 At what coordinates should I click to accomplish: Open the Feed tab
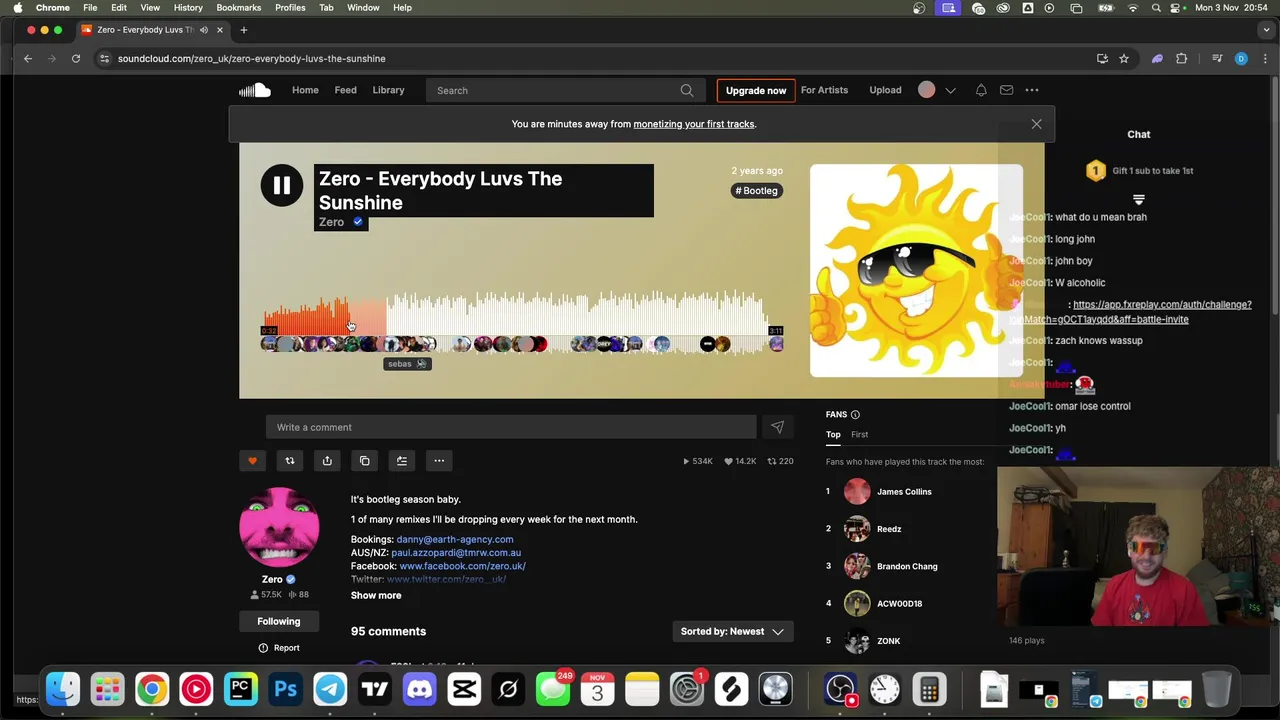point(345,90)
